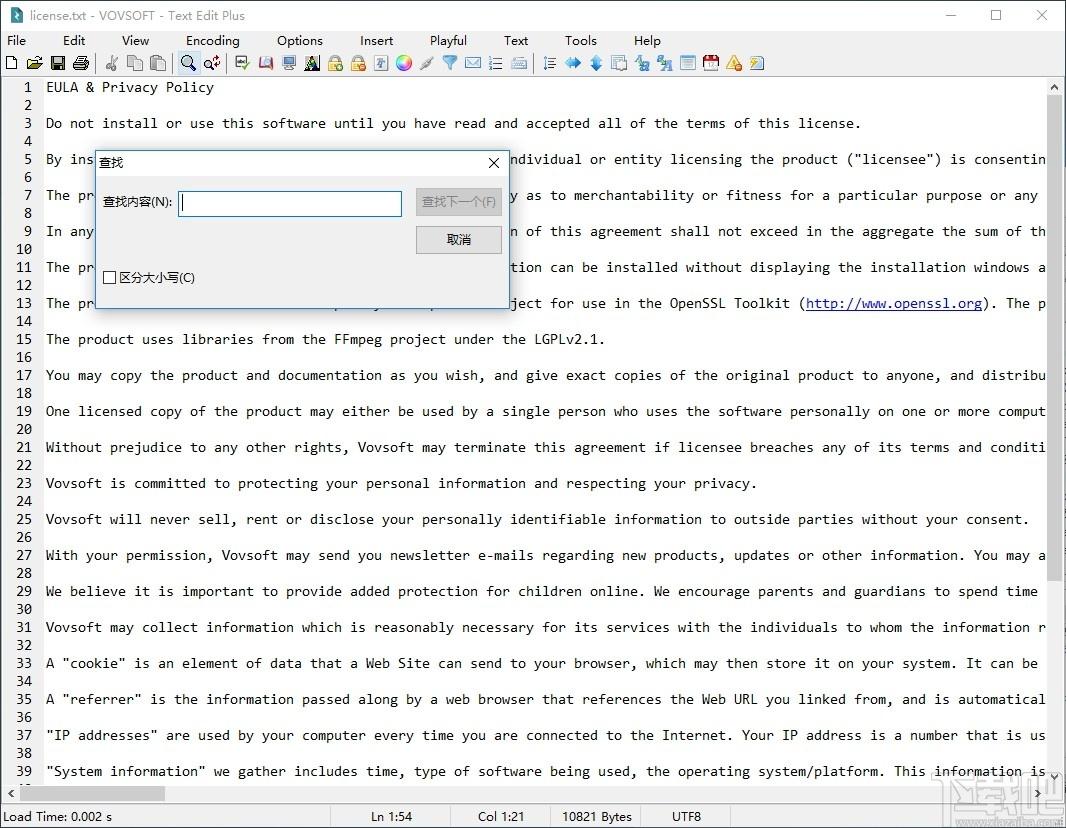Click the numbered list icon

(496, 63)
